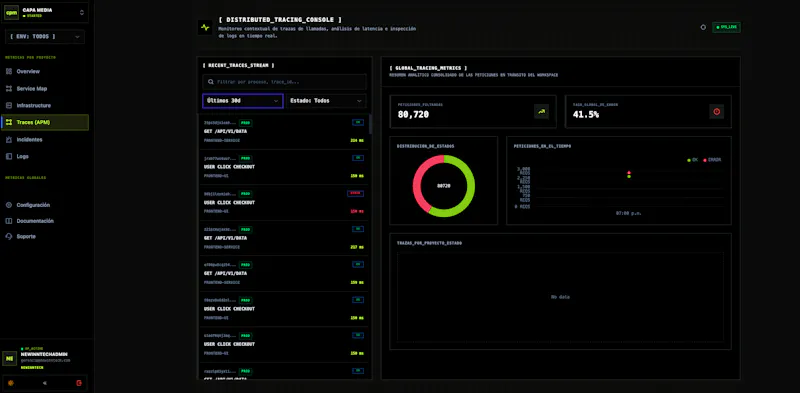Click the NE user avatar

[x=10, y=358]
